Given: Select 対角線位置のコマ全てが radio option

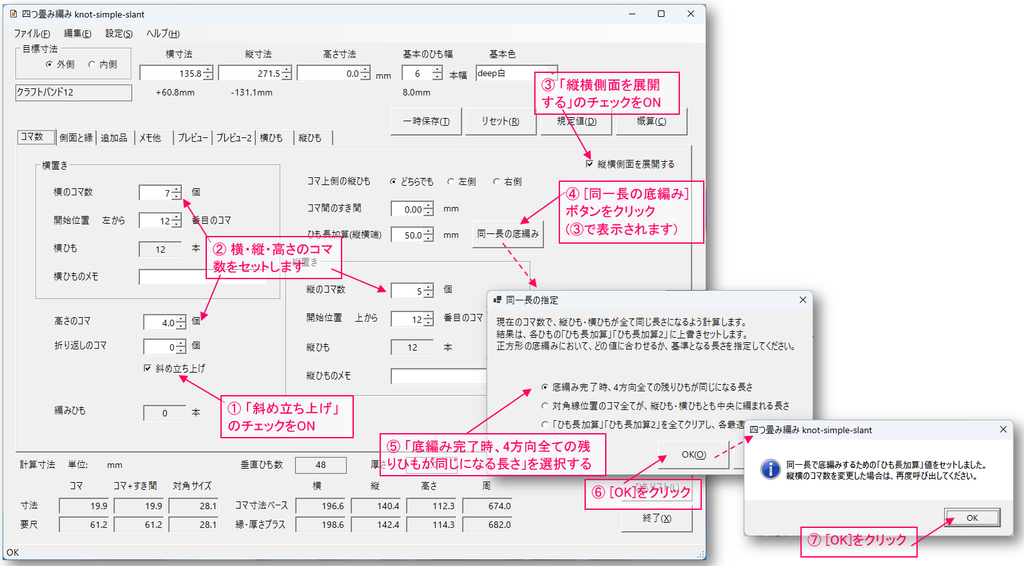Looking at the screenshot, I should tap(545, 405).
